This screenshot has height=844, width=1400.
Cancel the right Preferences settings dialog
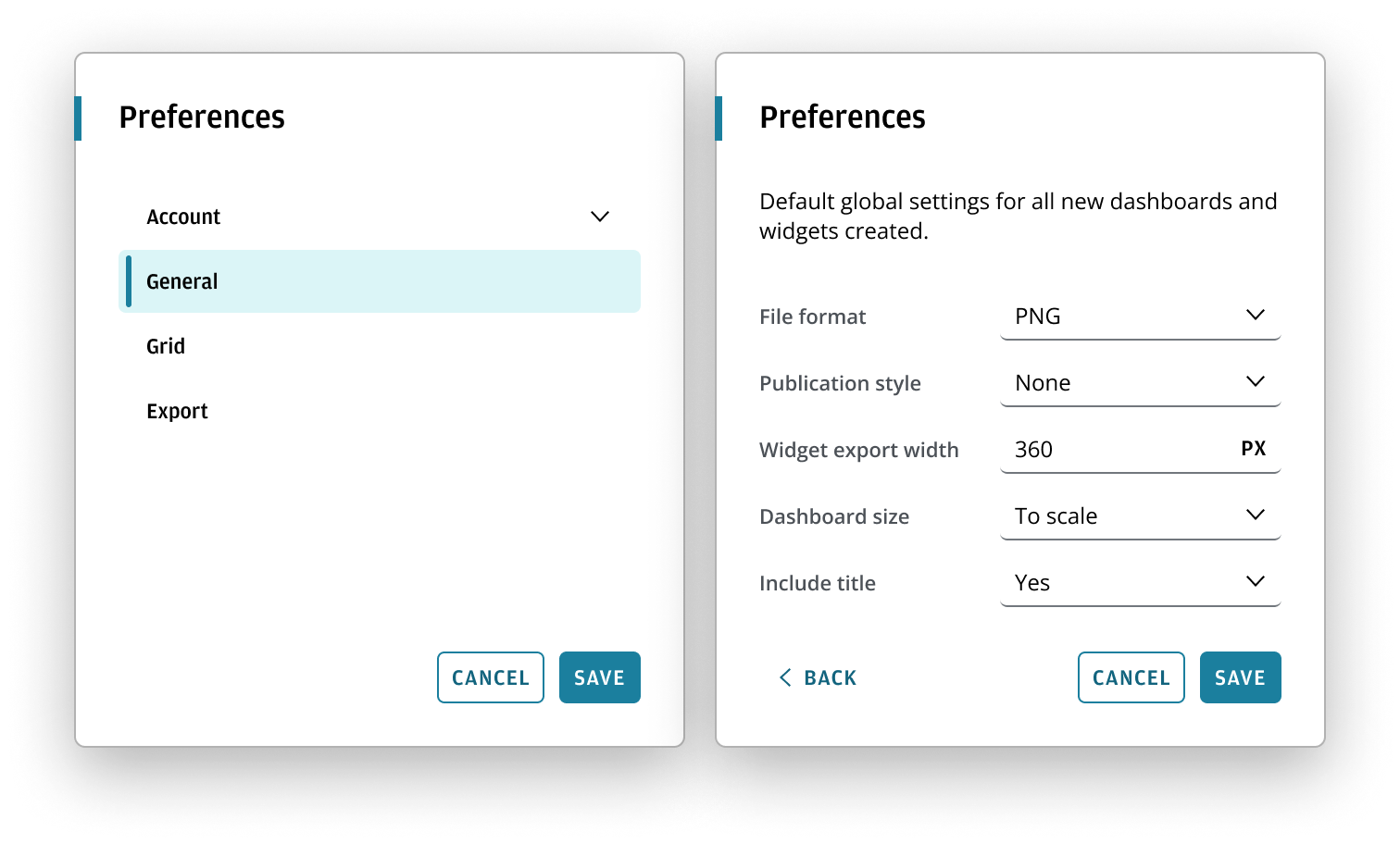pos(1131,677)
